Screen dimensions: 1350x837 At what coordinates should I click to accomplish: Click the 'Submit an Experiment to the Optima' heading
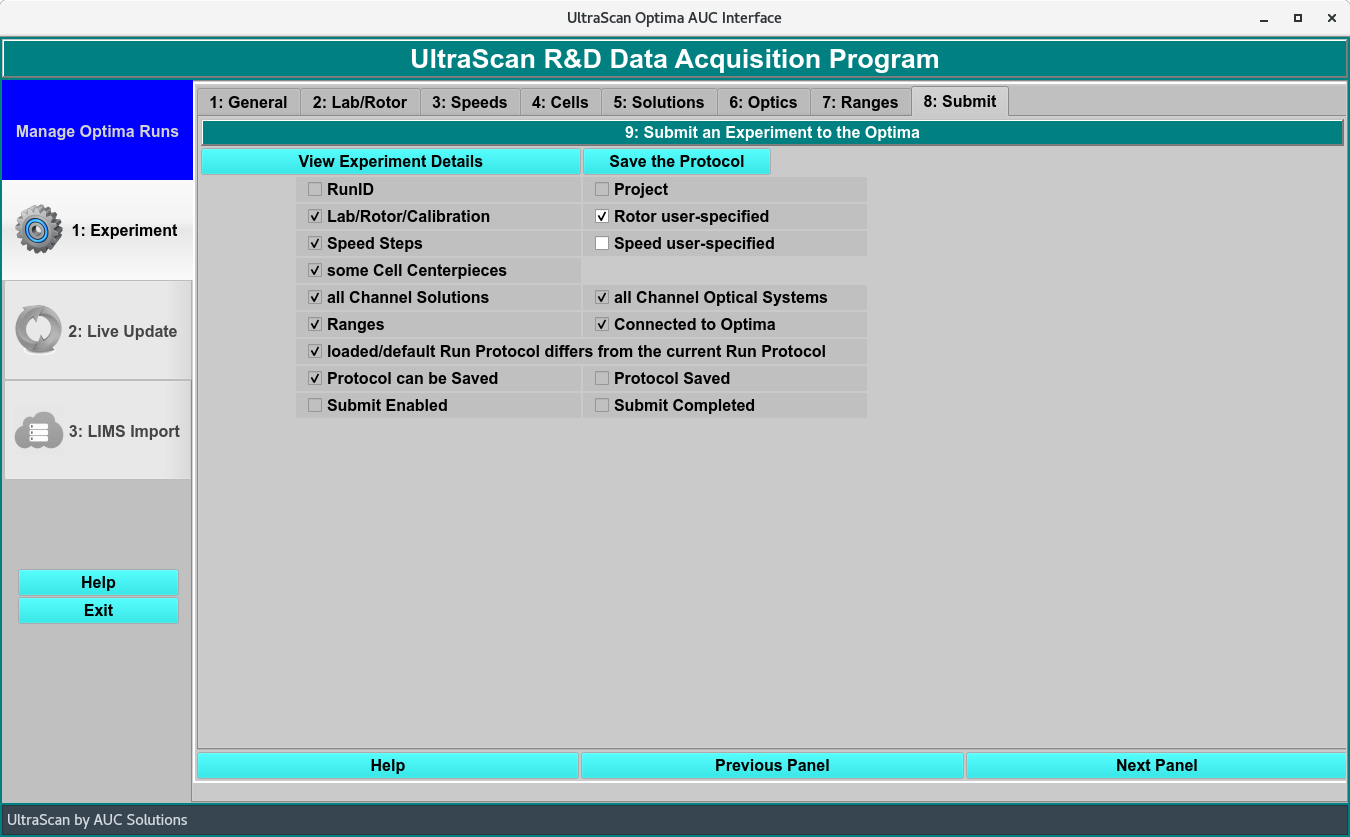tap(772, 132)
